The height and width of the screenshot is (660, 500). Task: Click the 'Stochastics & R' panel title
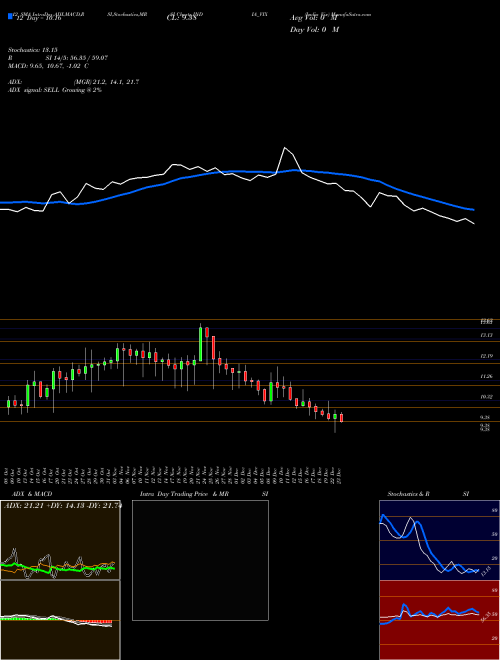point(408,494)
